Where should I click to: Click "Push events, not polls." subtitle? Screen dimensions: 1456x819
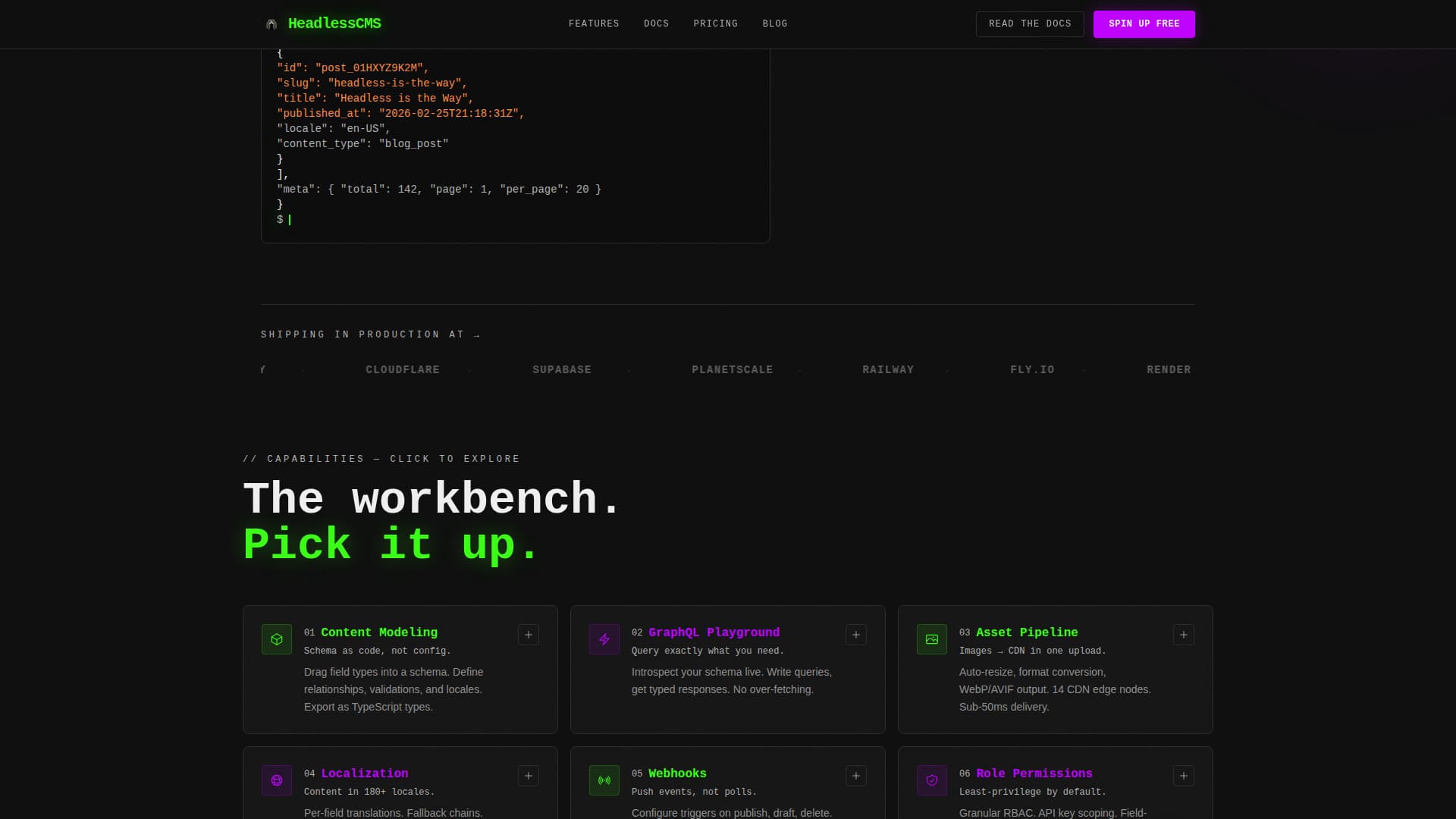coord(694,792)
